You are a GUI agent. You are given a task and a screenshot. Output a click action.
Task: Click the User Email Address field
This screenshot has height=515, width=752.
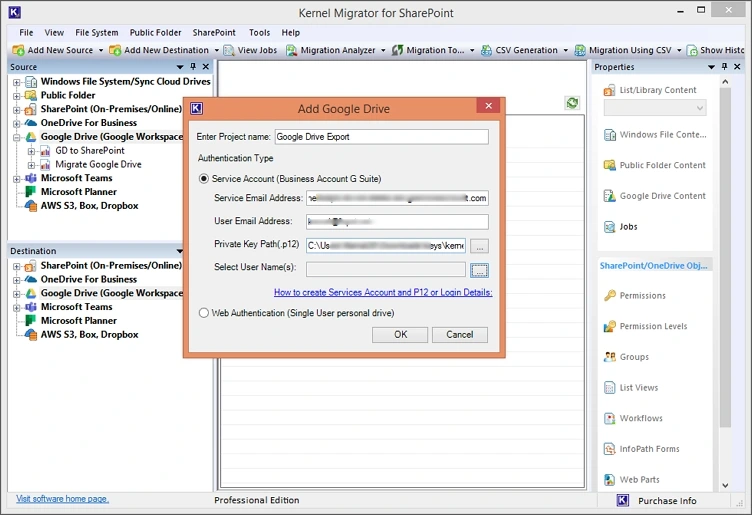397,222
